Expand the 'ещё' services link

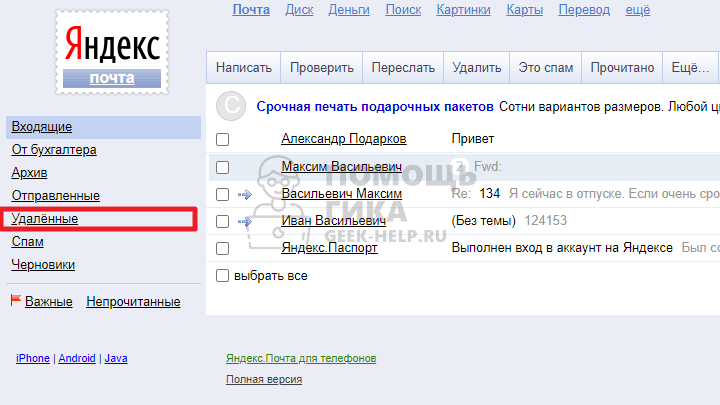pos(638,10)
